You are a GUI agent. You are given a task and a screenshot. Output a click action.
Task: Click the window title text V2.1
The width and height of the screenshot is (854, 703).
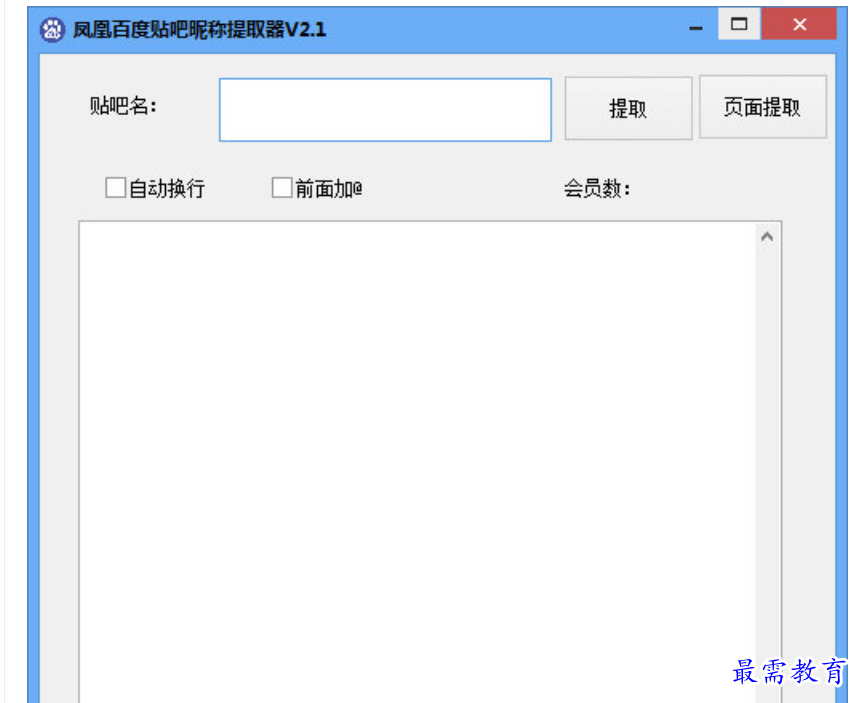(x=306, y=29)
